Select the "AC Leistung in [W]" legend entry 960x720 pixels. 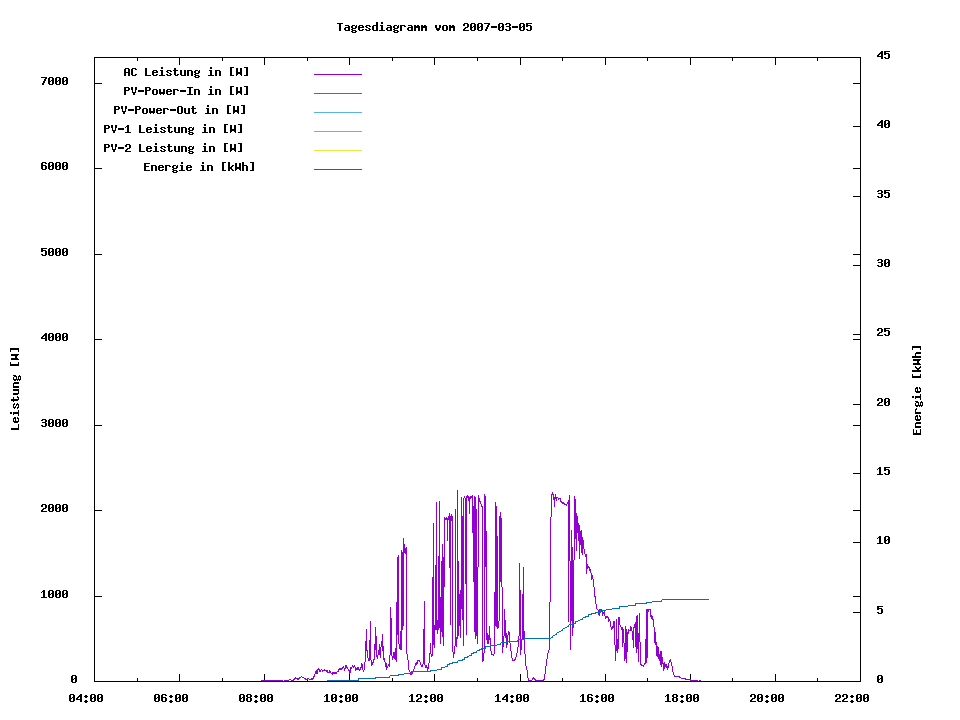(186, 72)
